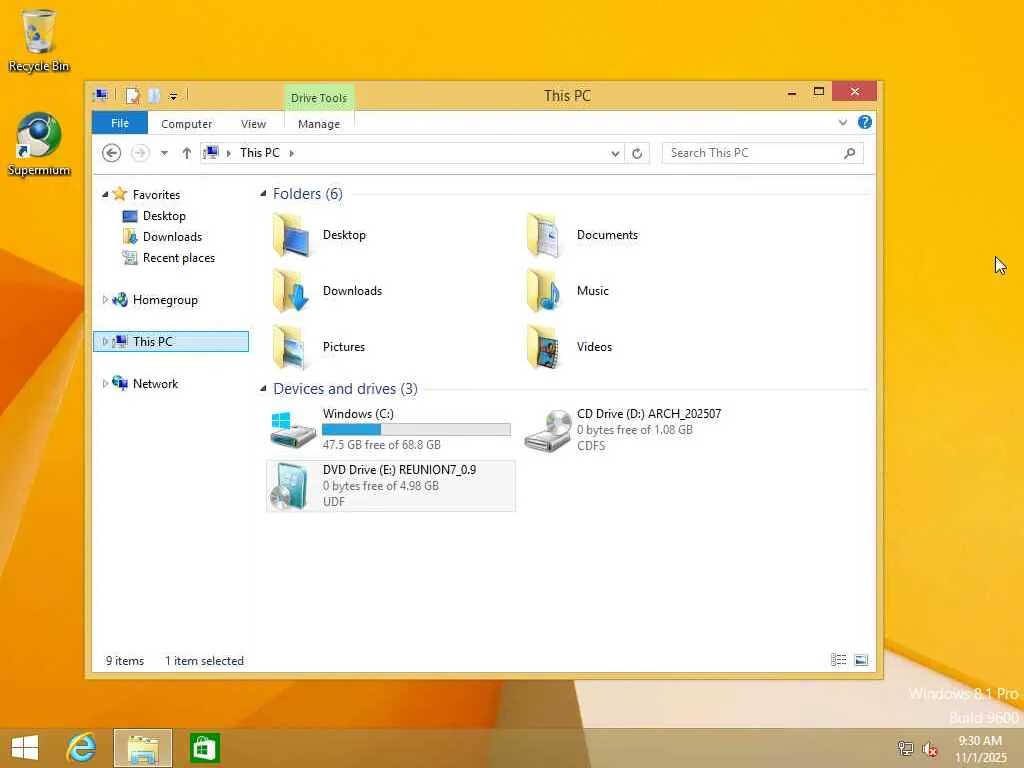Switch to large thumbnails view in status bar

(x=861, y=660)
